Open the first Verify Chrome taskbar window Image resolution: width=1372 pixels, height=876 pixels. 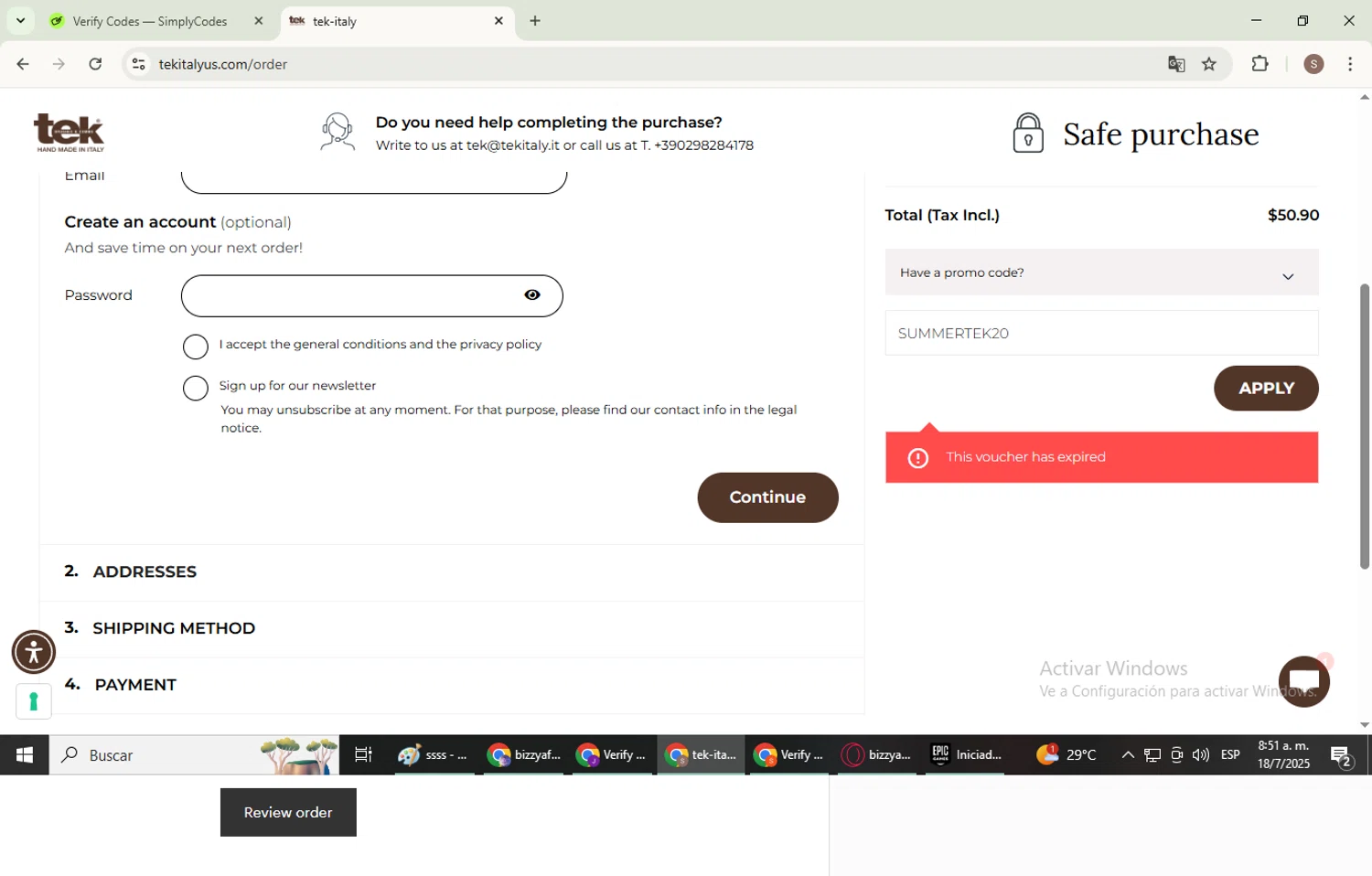coord(611,754)
